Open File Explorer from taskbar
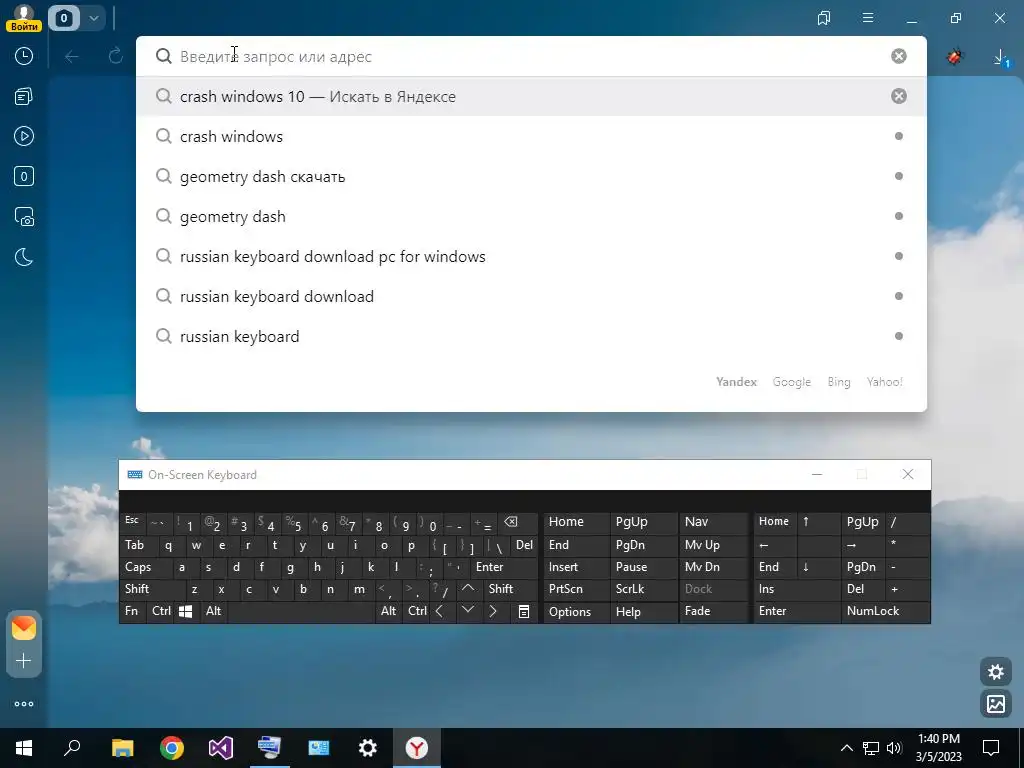The image size is (1024, 768). [122, 748]
